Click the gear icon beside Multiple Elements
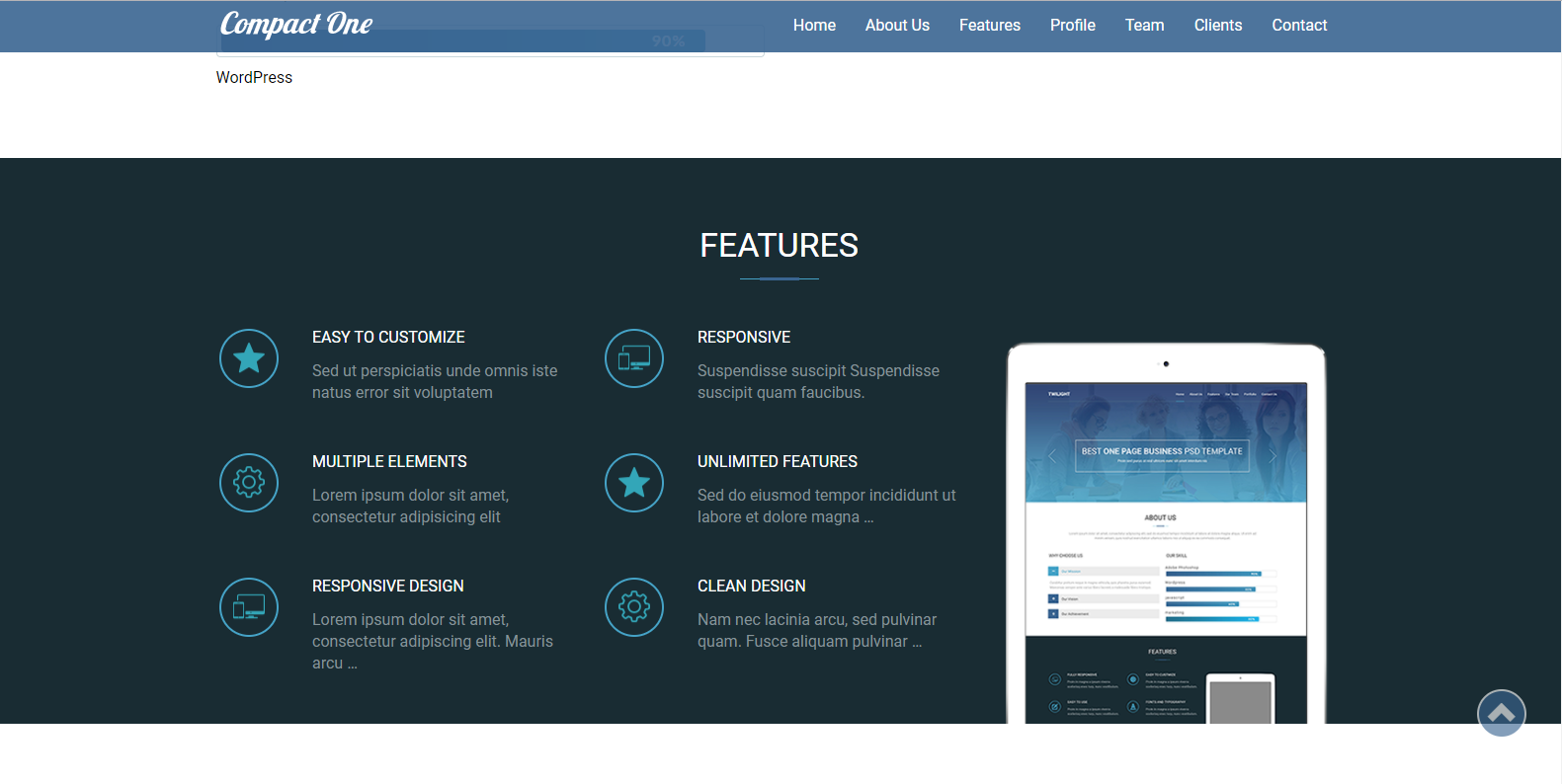 click(x=249, y=483)
